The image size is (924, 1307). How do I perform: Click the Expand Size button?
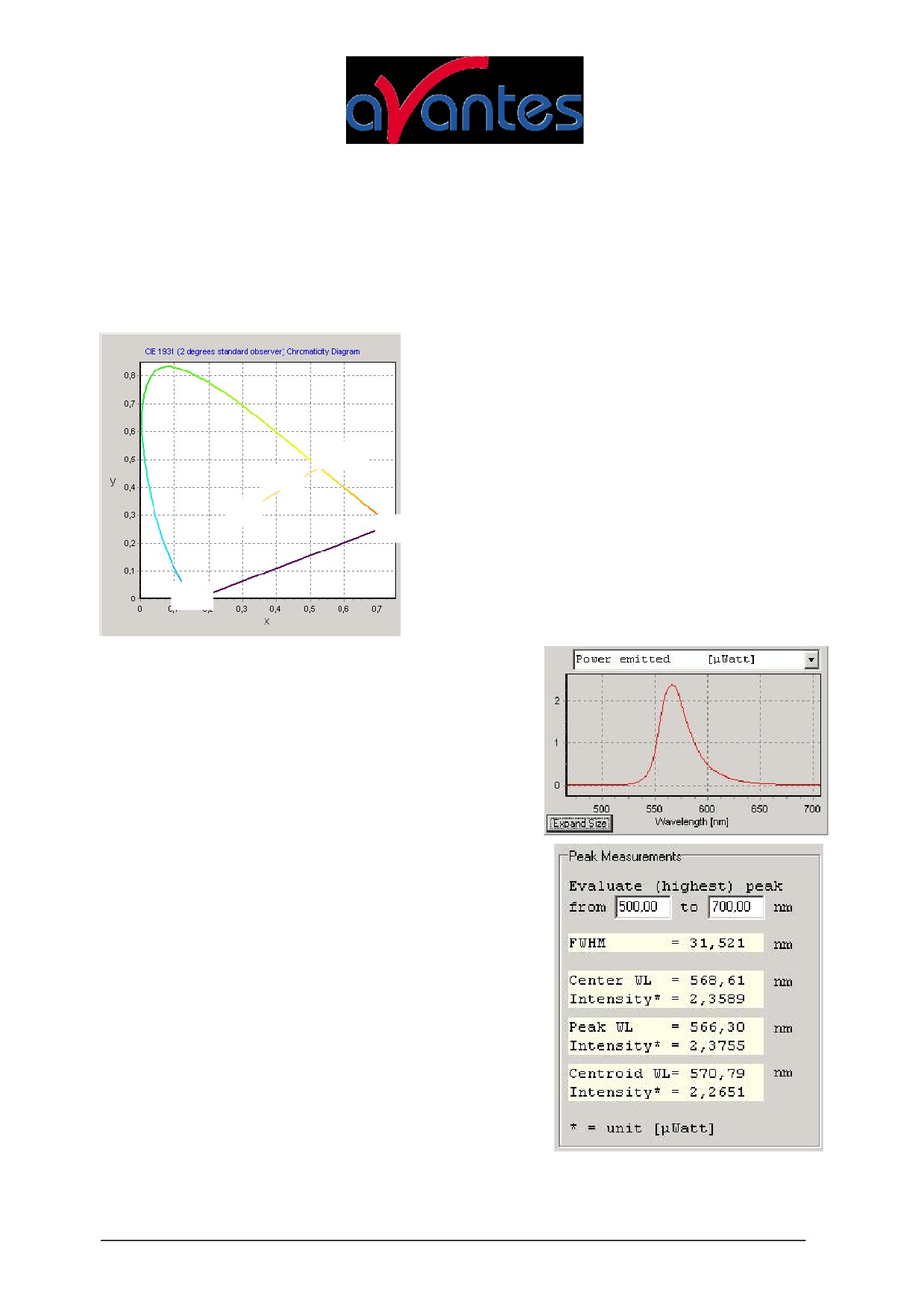(x=579, y=823)
